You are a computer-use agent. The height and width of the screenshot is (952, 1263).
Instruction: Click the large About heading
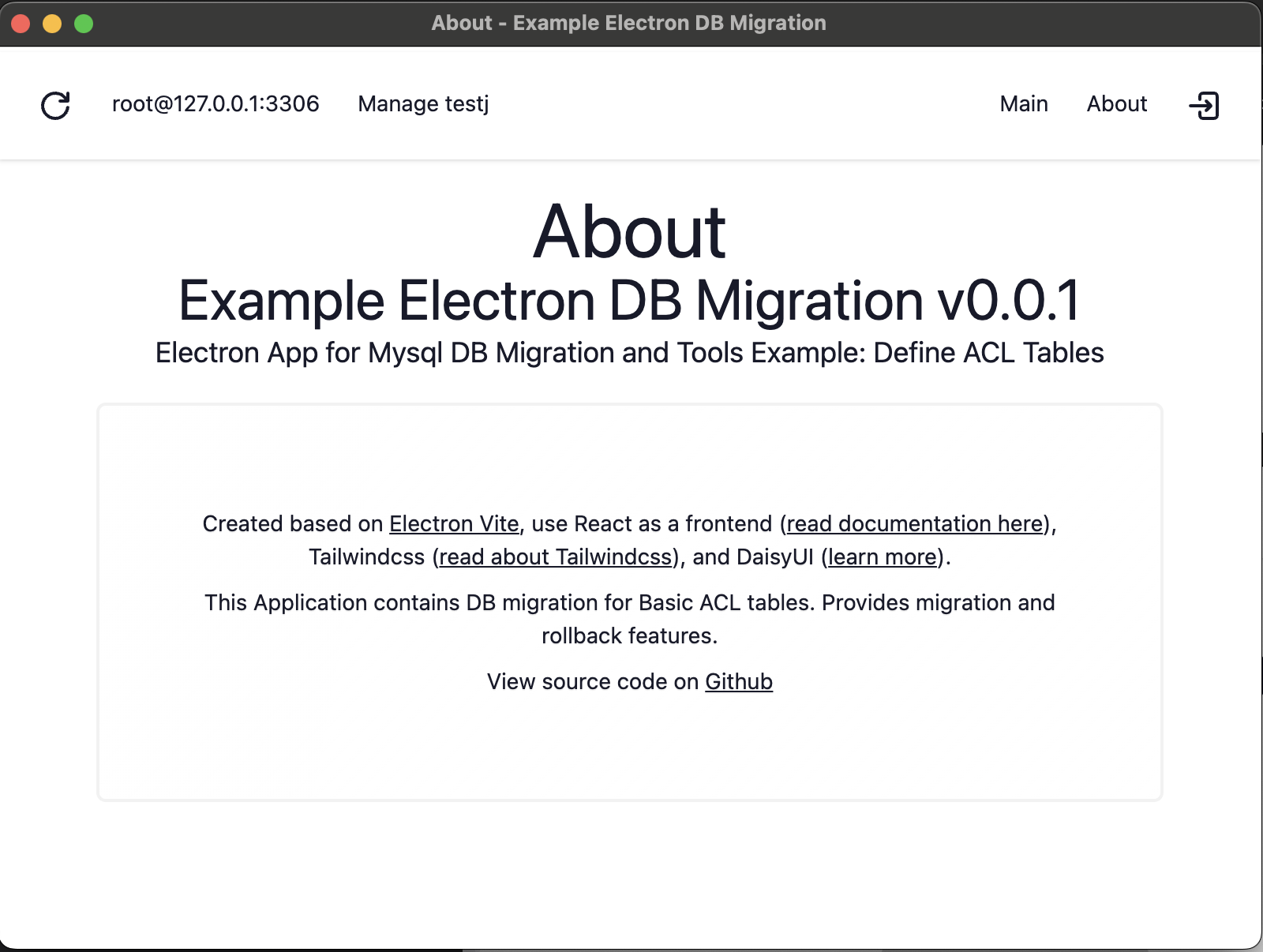630,231
